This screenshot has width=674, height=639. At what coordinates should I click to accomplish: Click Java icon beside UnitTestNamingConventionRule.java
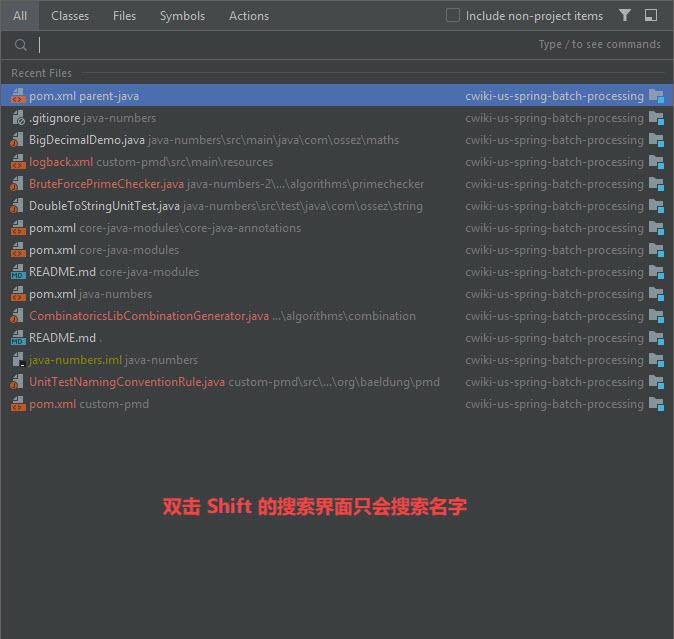point(18,382)
